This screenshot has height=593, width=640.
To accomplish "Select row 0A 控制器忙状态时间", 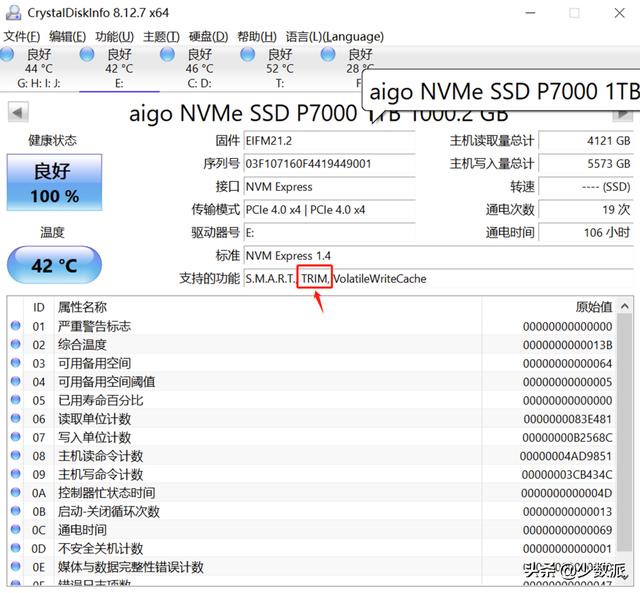I will point(312,493).
